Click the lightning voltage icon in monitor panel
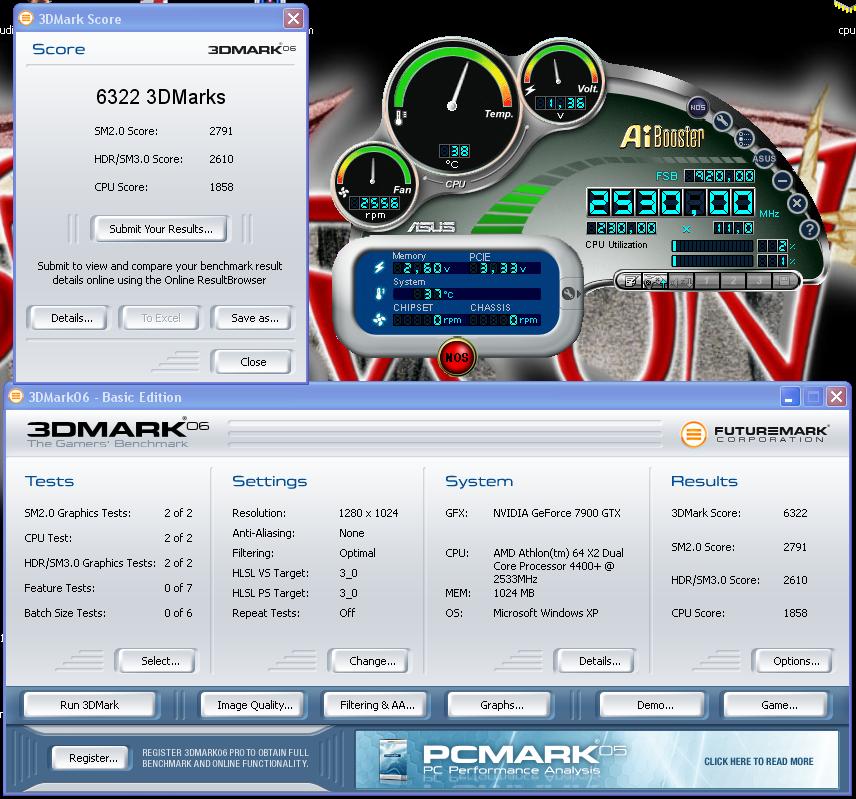856x799 pixels. [379, 267]
